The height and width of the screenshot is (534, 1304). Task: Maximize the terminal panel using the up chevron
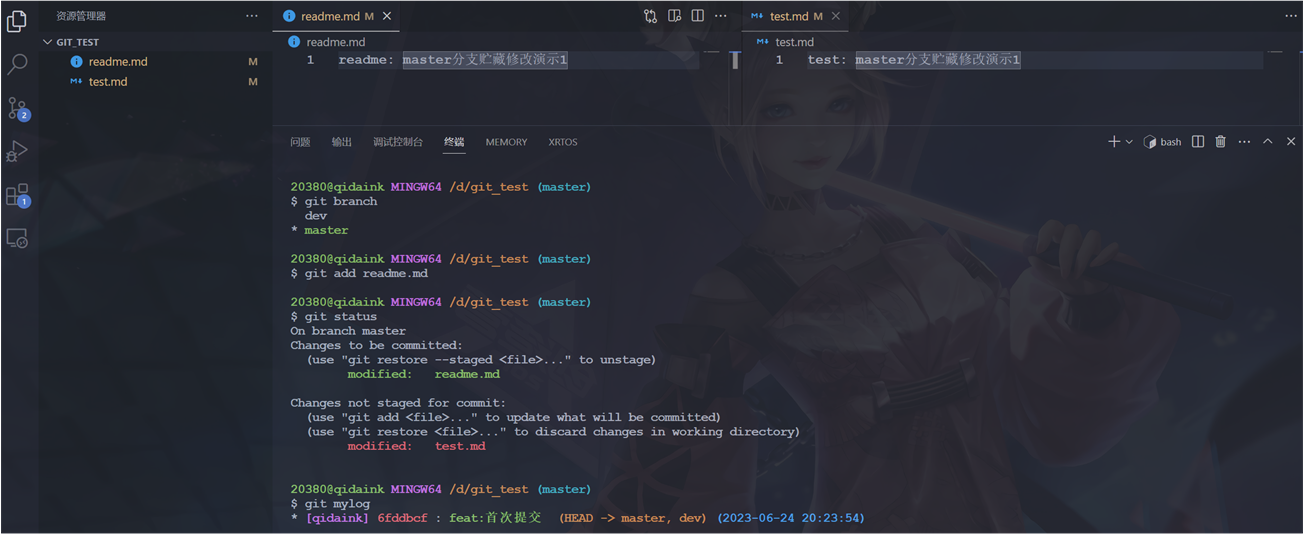coord(1267,142)
